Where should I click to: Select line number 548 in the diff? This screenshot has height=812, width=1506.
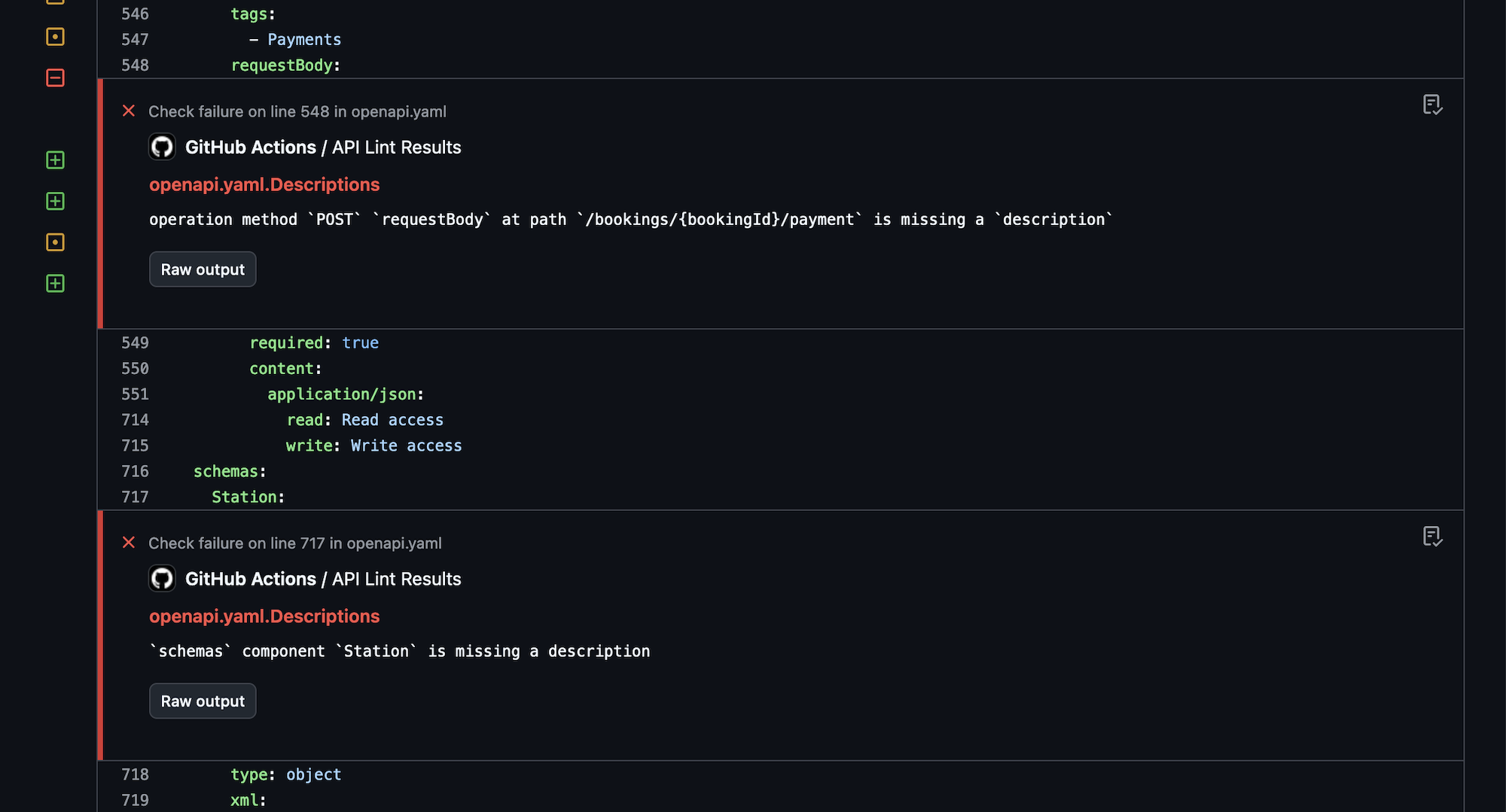(x=135, y=65)
